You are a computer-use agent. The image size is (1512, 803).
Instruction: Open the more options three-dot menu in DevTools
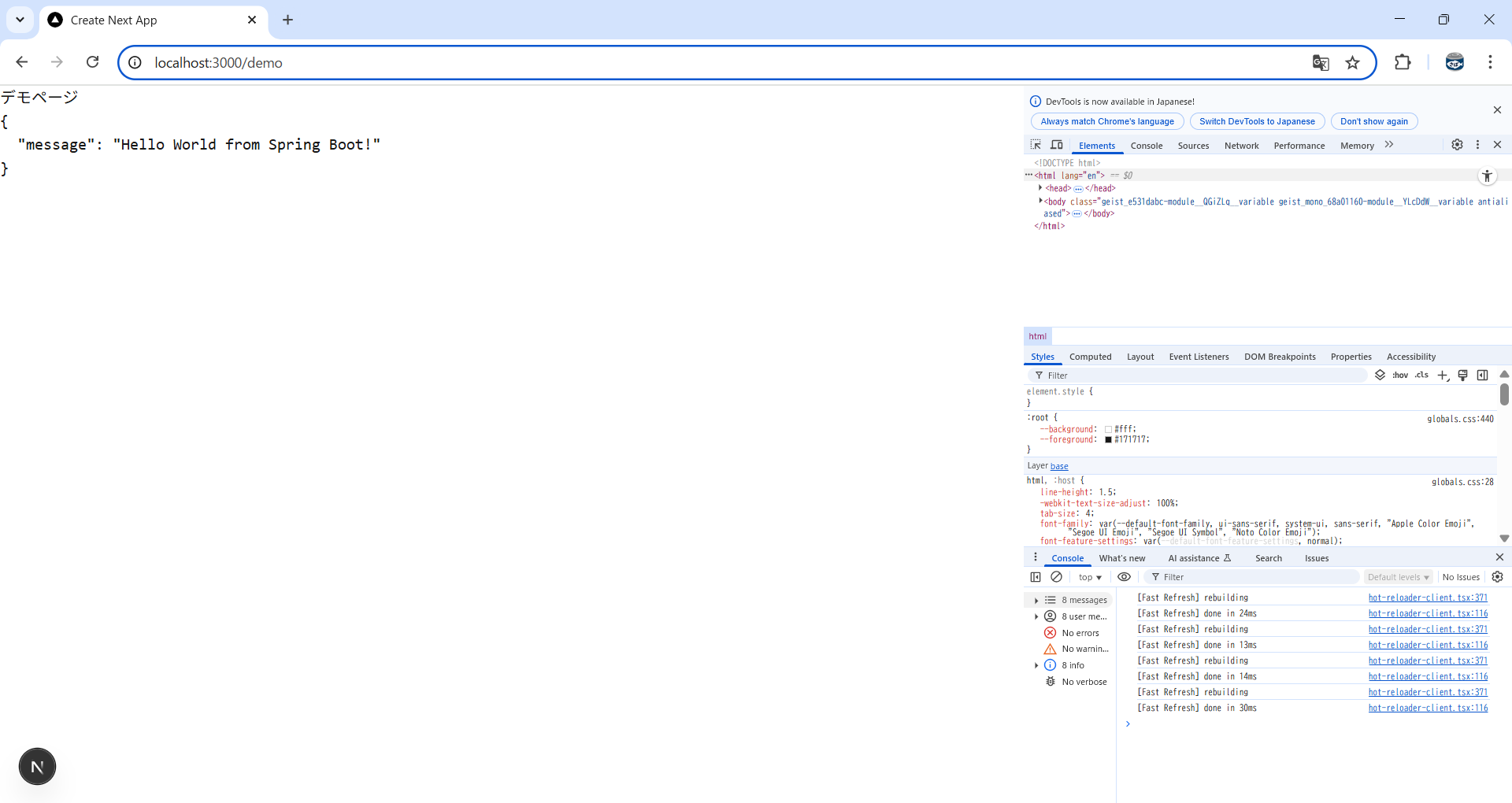pyautogui.click(x=1477, y=145)
